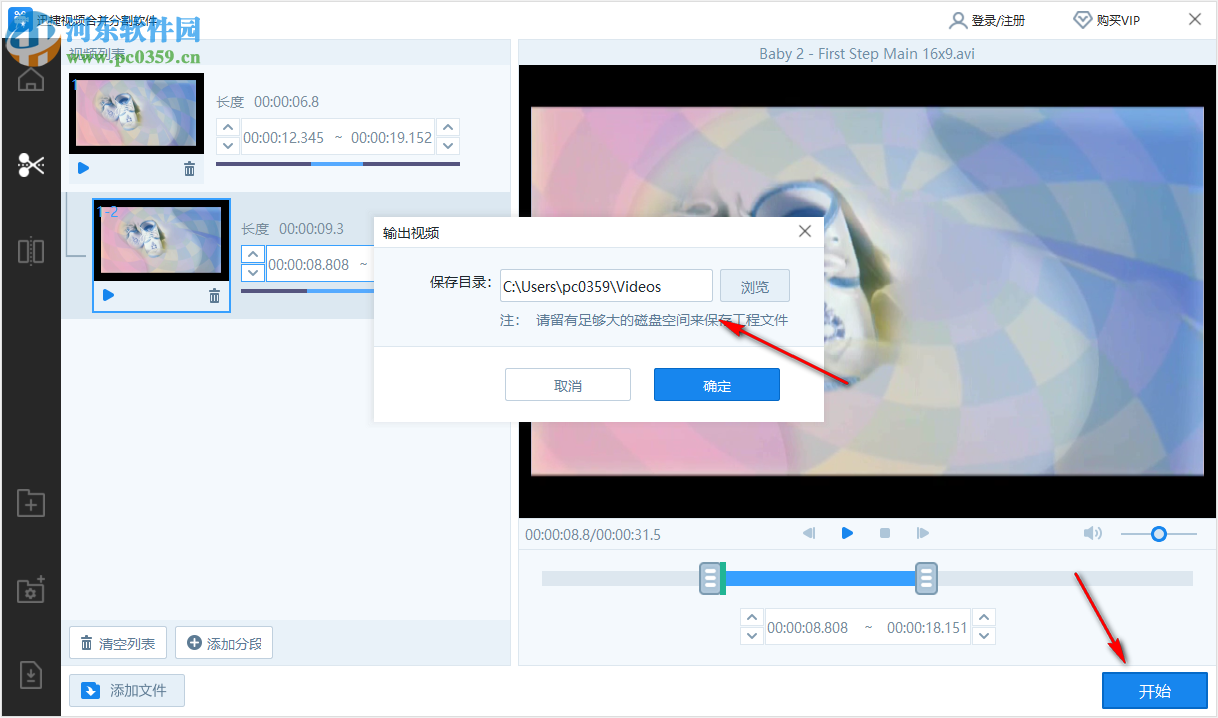Click 添加文件 add file button

(127, 690)
